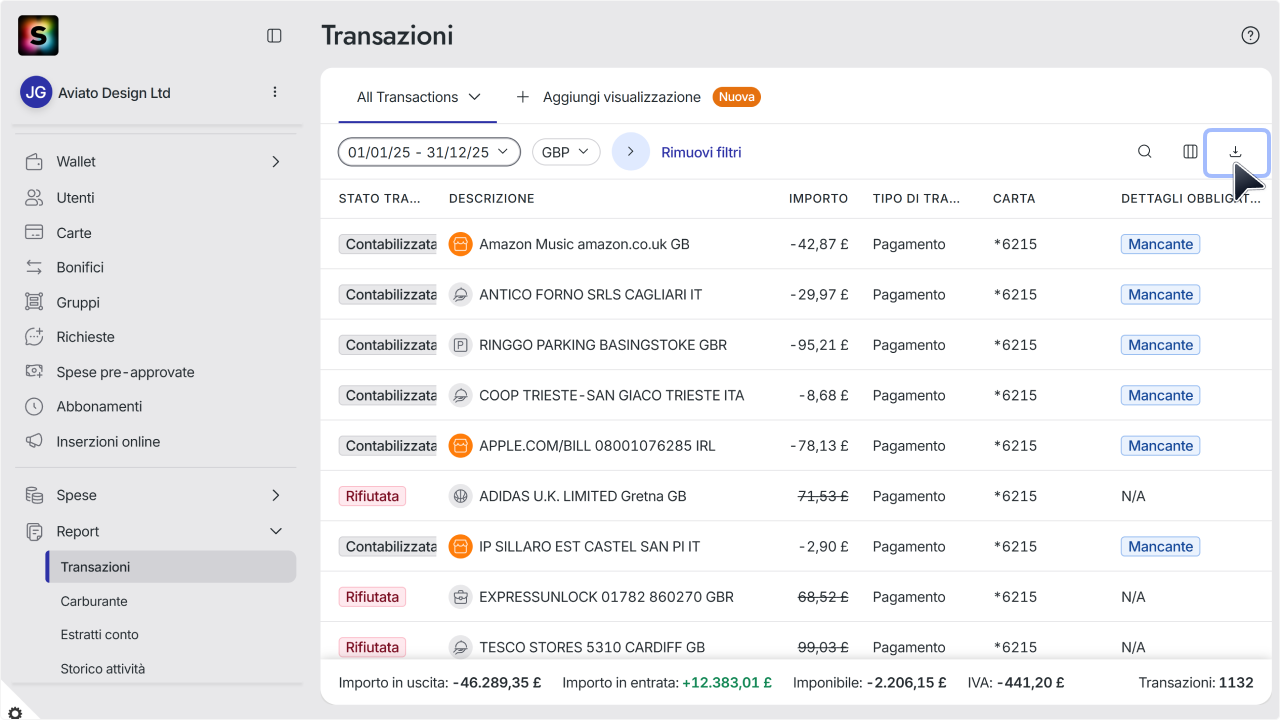Screen dimensions: 1280x720
Task: Click Imponibile -2.206,15 £ total
Action: (870, 683)
